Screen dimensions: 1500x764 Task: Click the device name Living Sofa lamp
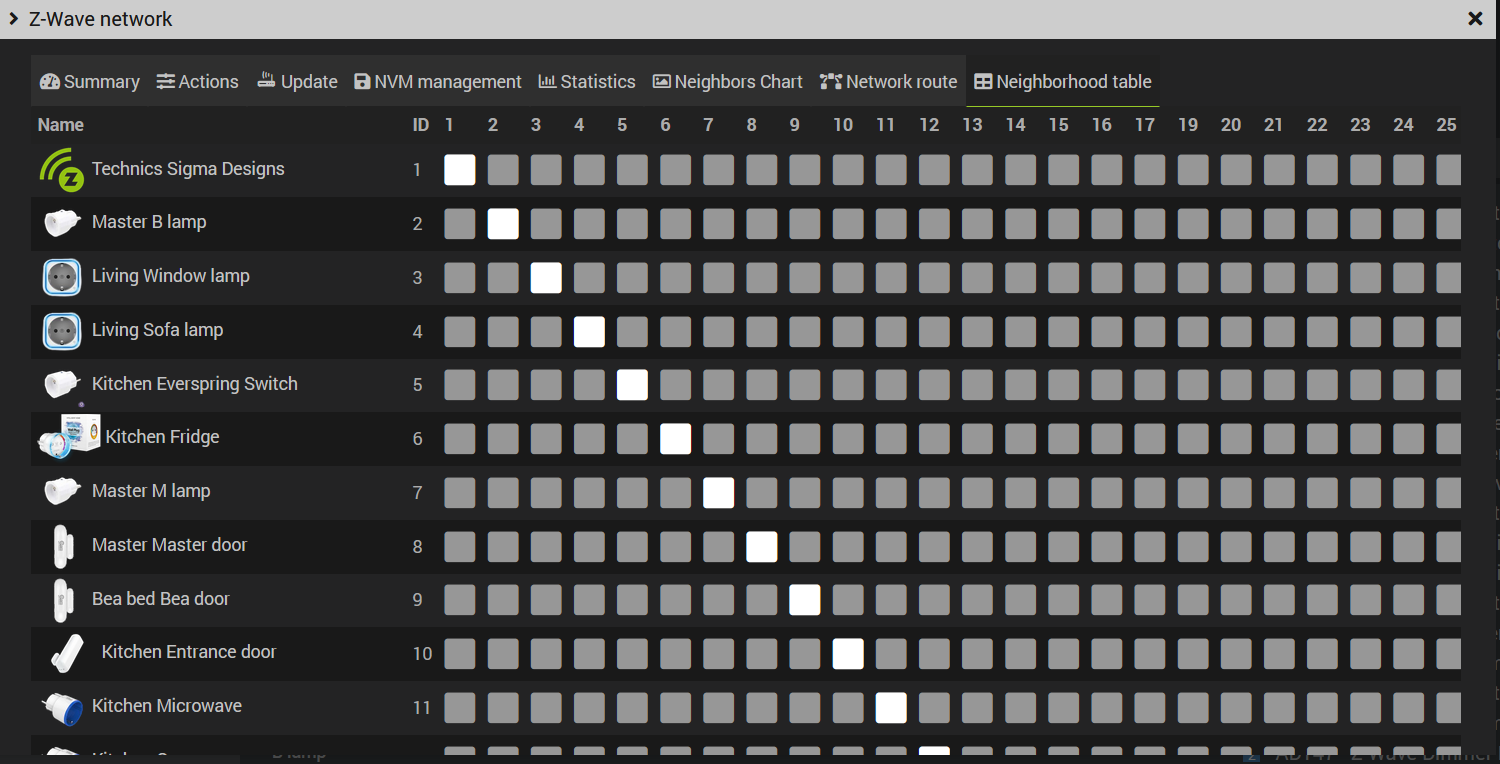[x=157, y=330]
